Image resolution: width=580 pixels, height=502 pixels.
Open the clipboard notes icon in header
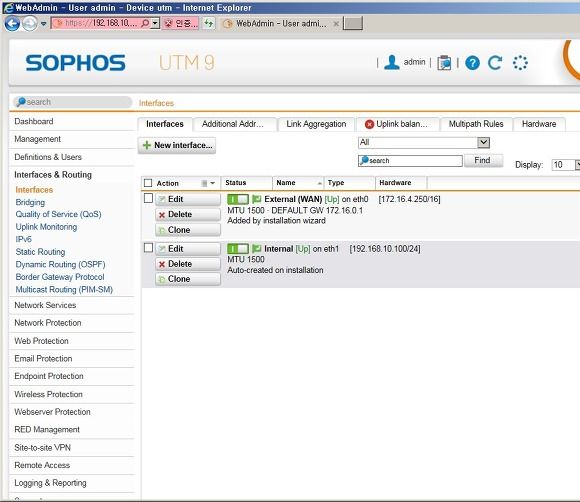tap(444, 63)
